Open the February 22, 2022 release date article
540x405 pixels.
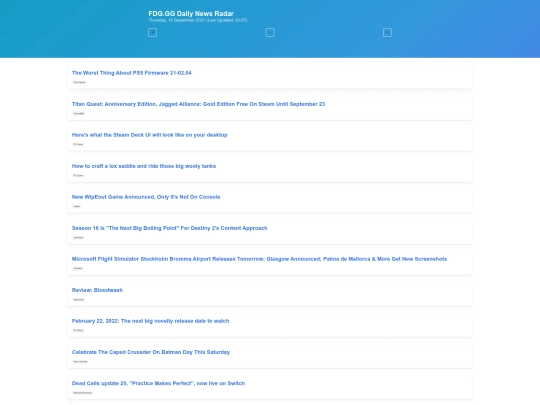[150, 321]
